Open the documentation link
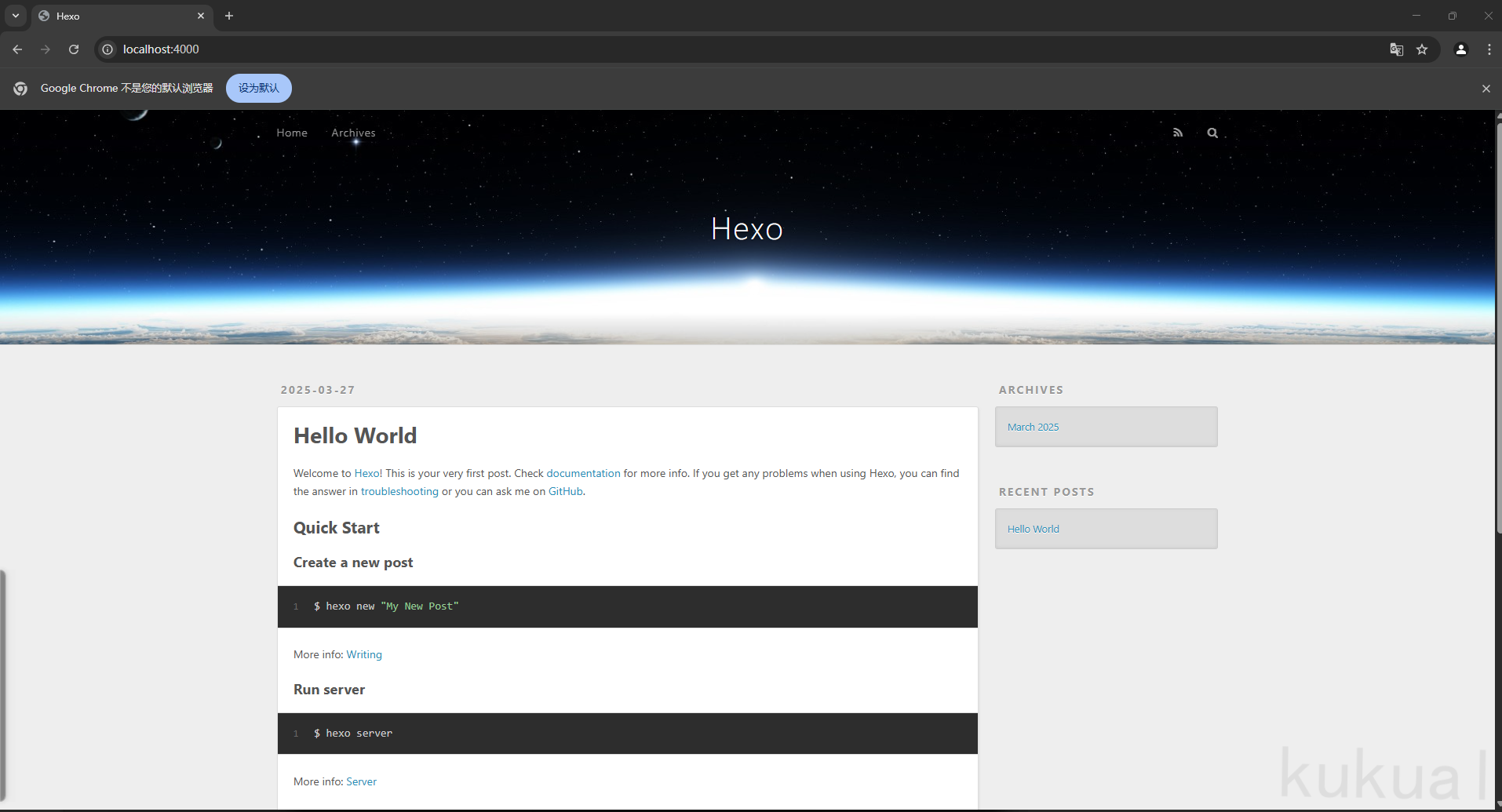Screen dimensions: 1502x812 click(x=583, y=473)
